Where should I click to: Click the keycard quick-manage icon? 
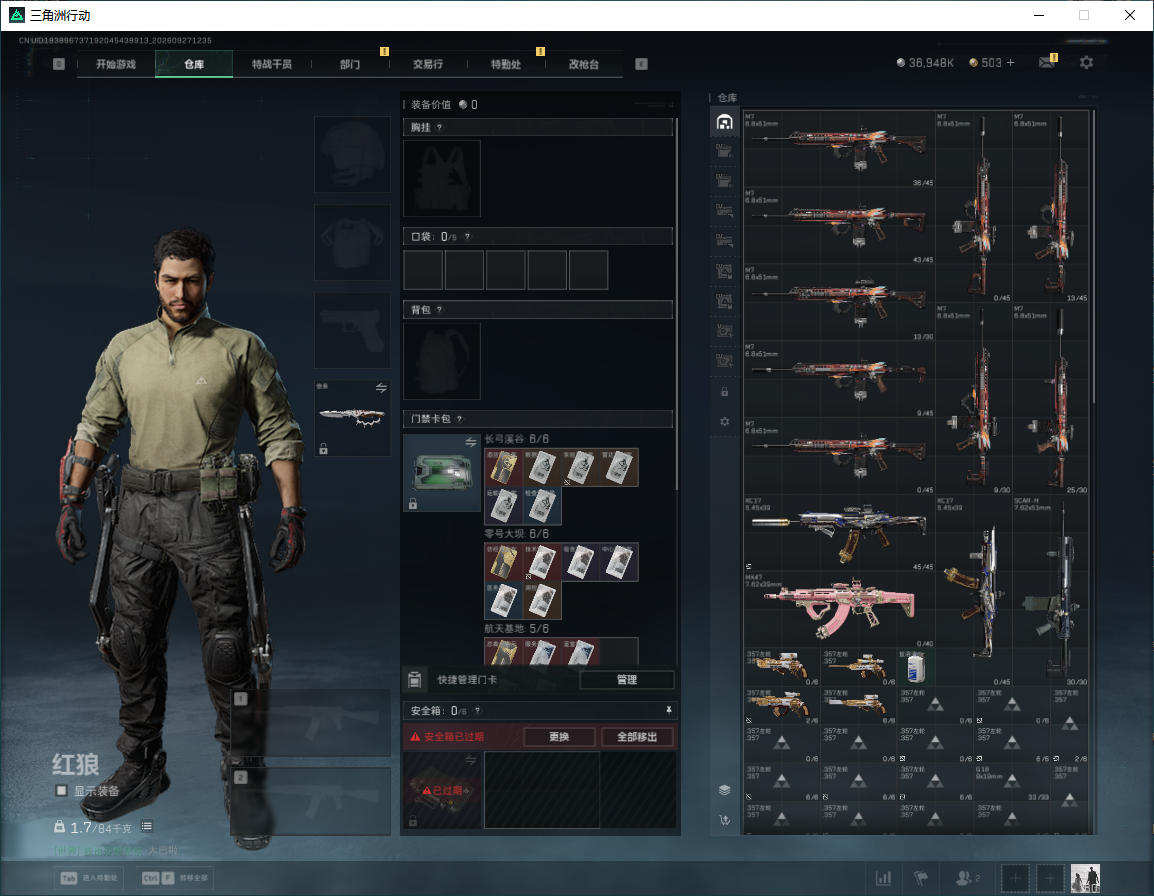tap(414, 680)
